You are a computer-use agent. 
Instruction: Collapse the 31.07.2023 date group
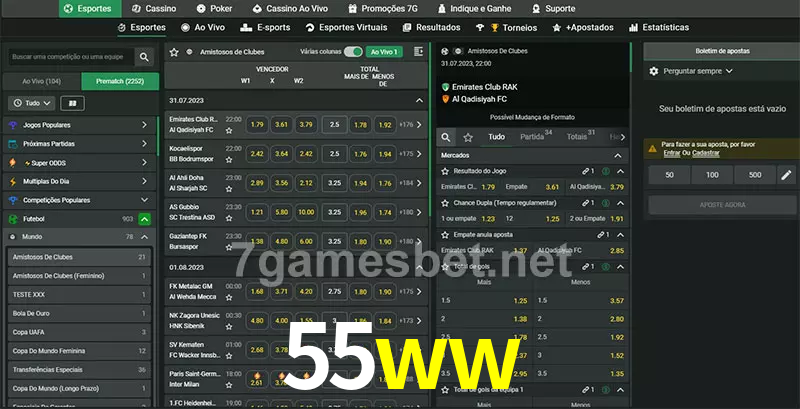419,101
